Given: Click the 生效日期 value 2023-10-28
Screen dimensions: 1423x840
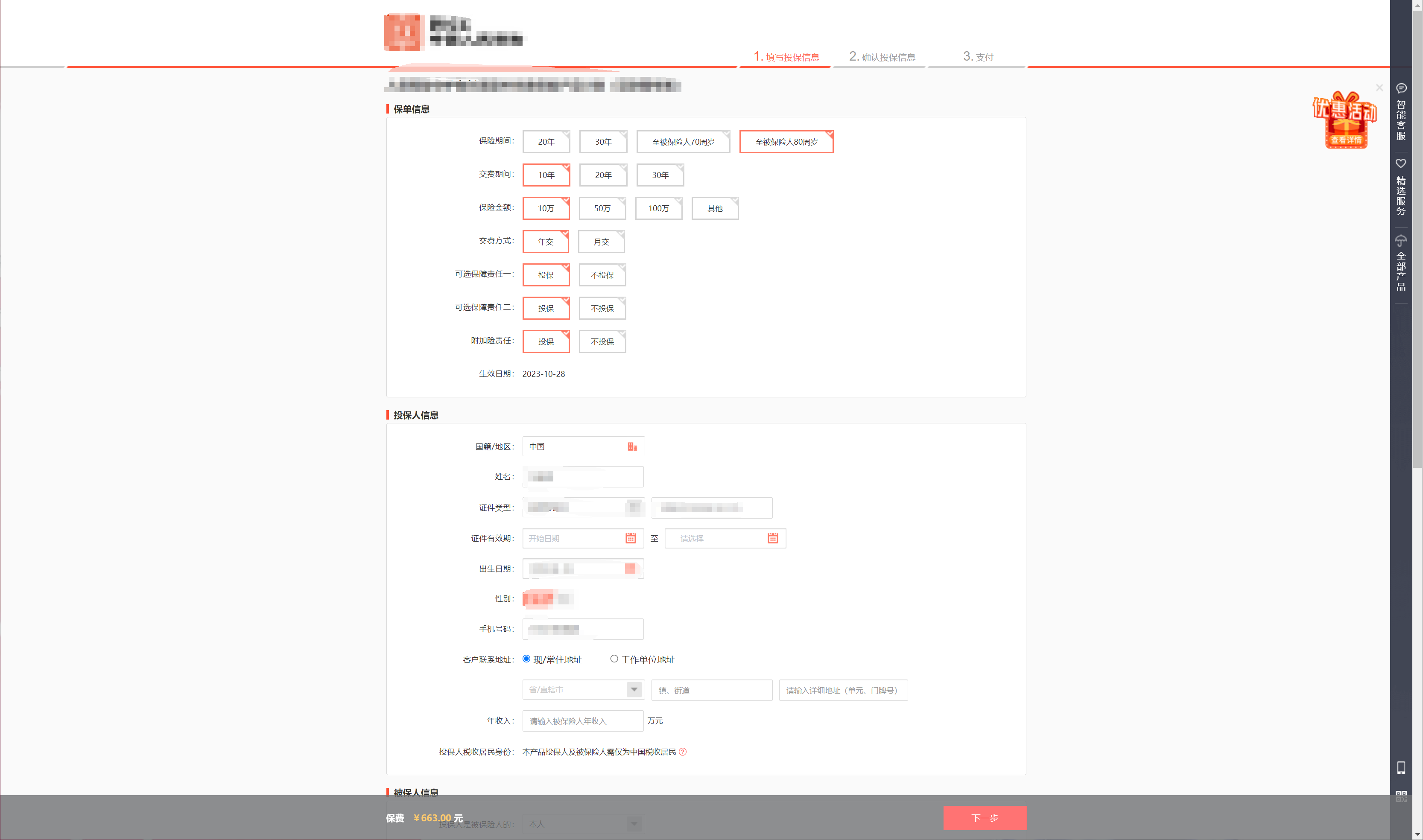Looking at the screenshot, I should pos(543,373).
